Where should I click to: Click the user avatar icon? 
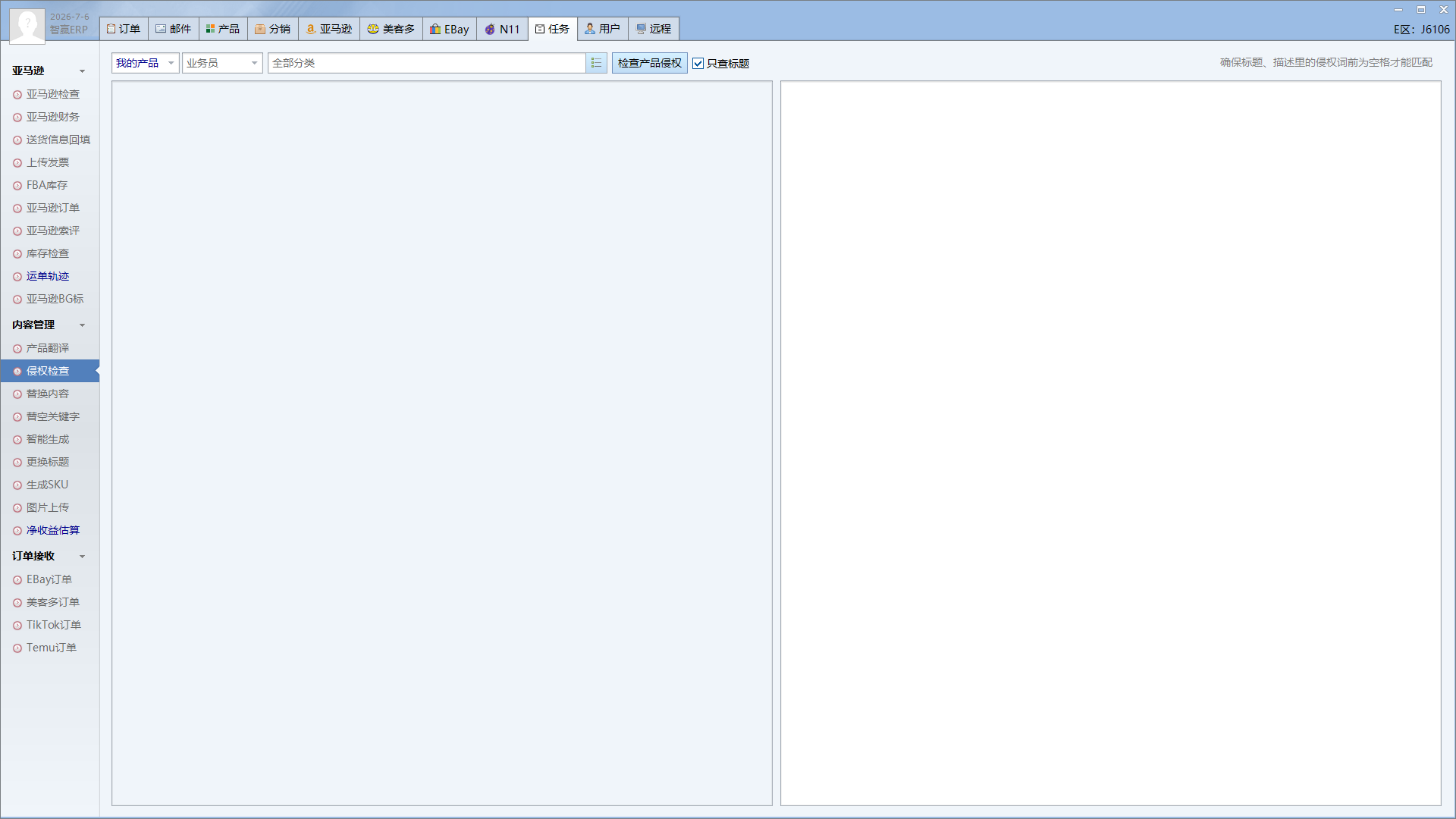[x=27, y=25]
